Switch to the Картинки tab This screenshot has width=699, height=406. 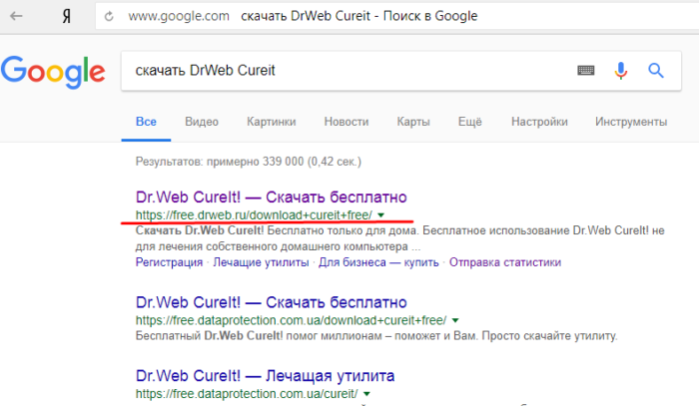point(271,122)
